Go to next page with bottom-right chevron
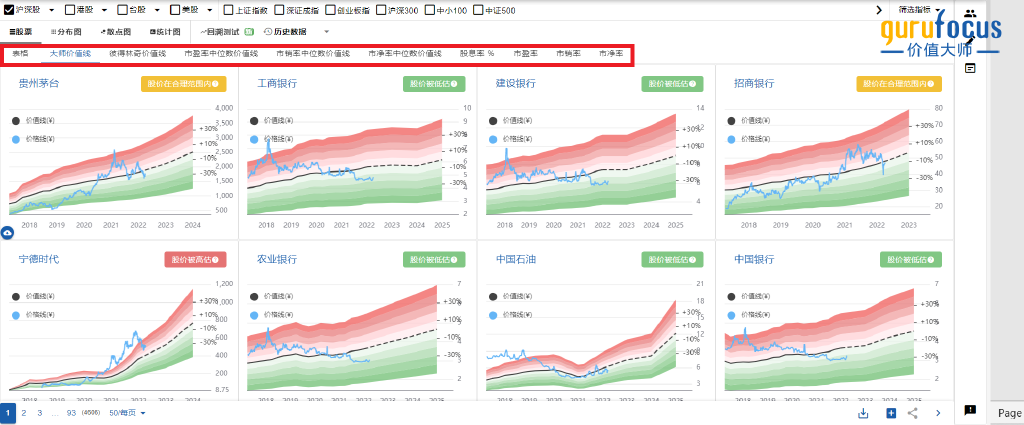 [938, 413]
